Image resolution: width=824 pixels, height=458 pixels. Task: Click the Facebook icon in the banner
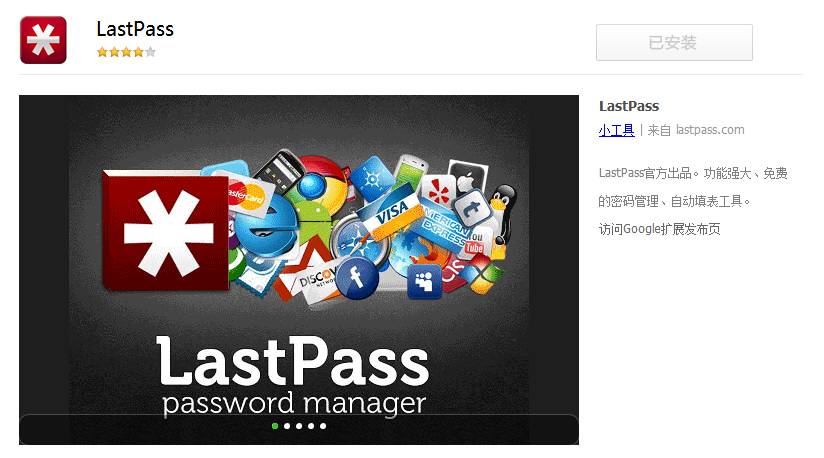point(357,277)
